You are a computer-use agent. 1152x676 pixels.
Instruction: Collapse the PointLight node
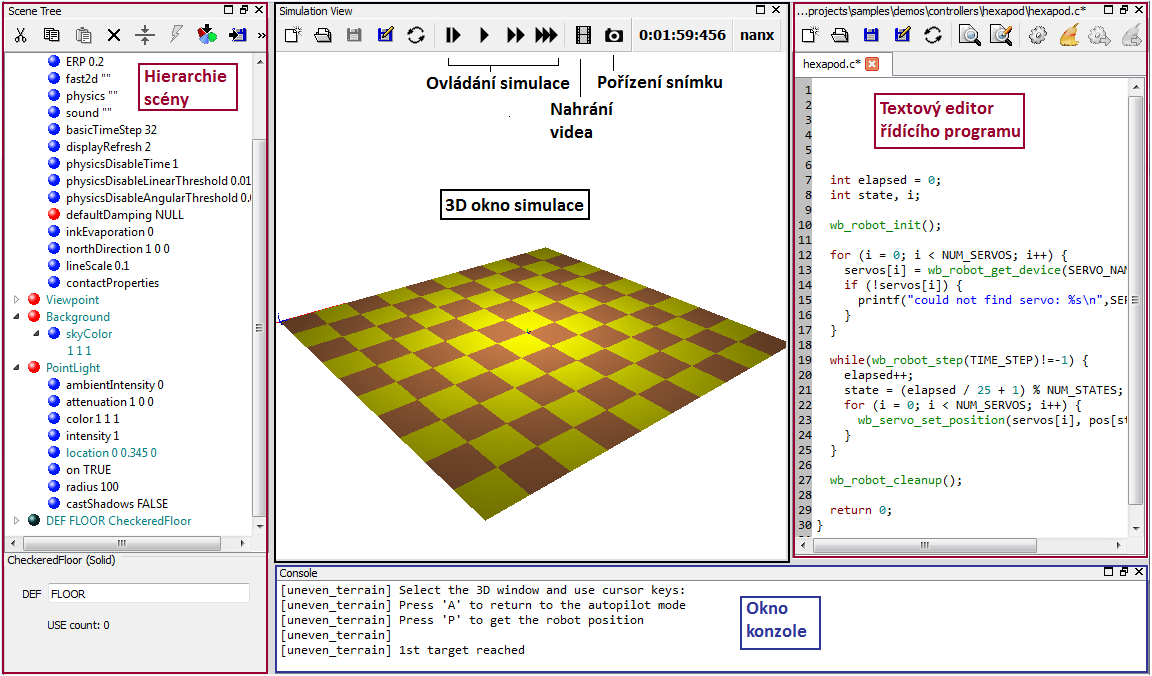(x=17, y=367)
